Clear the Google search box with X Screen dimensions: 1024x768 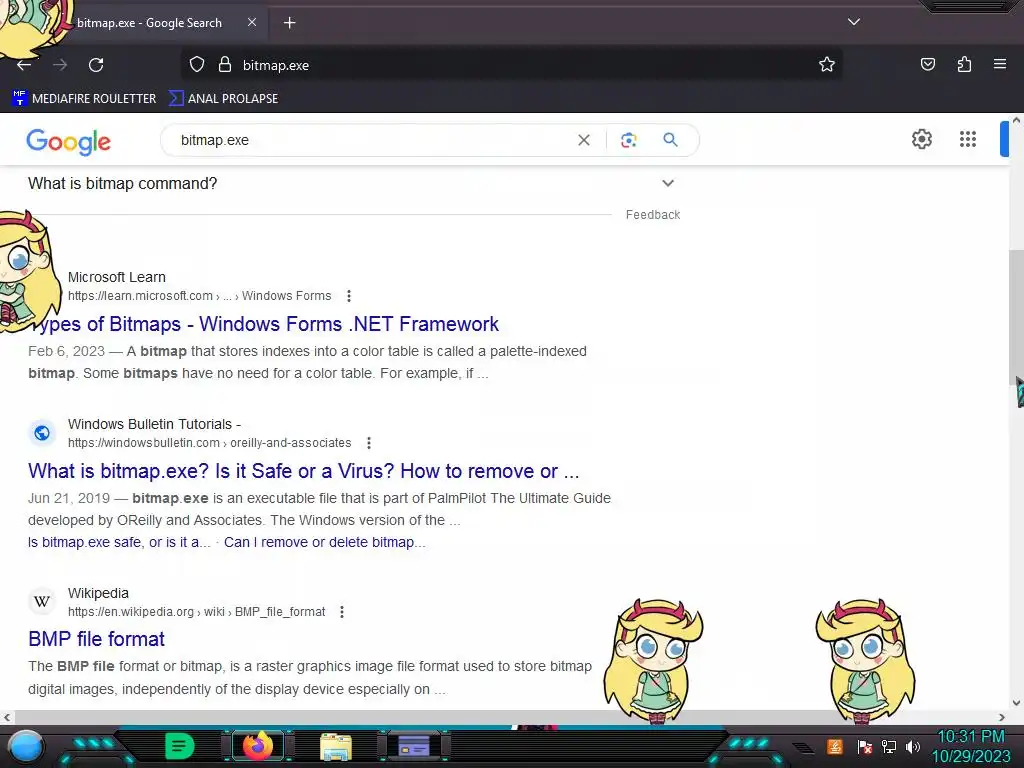click(x=584, y=140)
